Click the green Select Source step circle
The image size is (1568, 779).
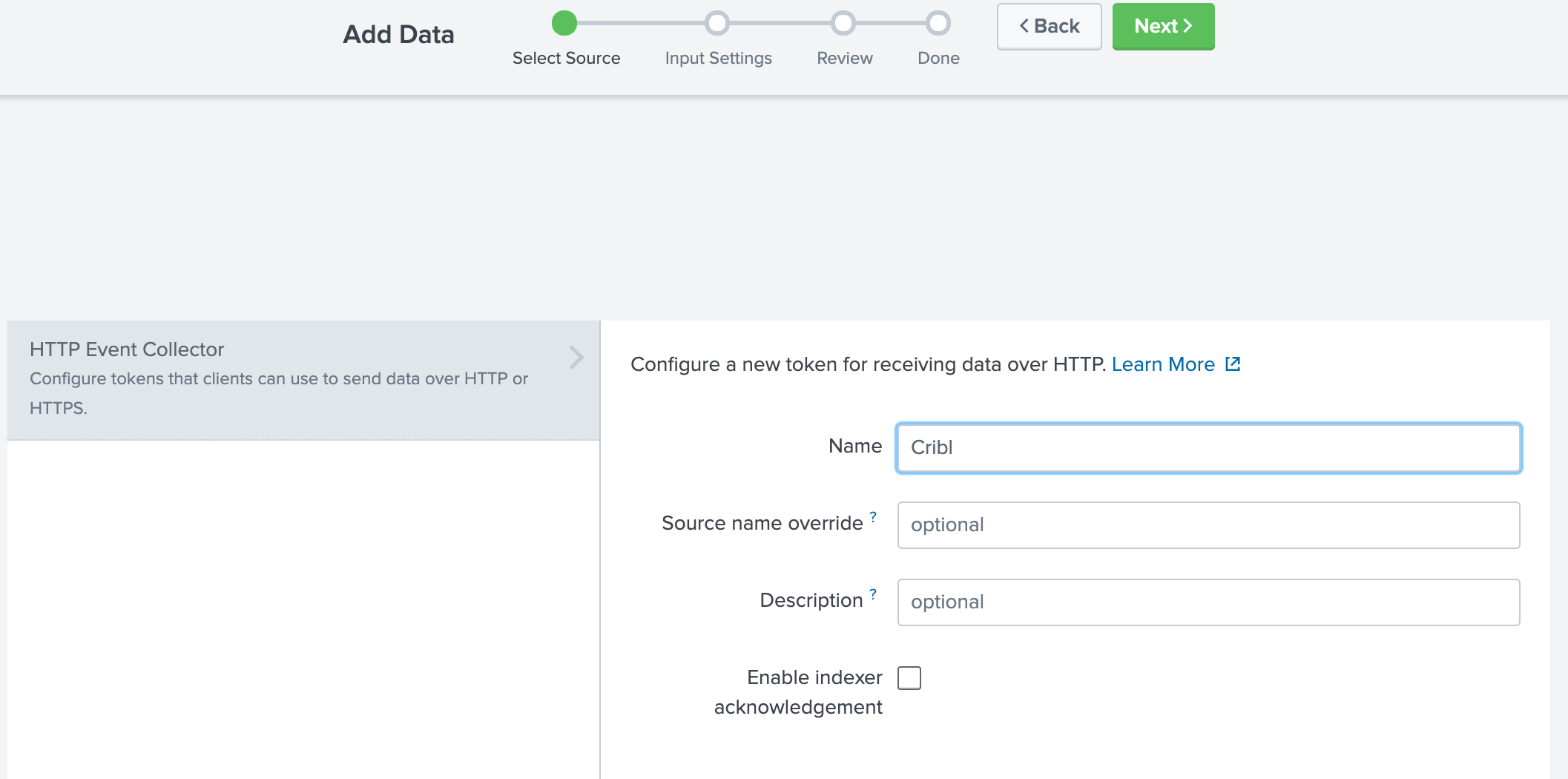click(x=564, y=23)
